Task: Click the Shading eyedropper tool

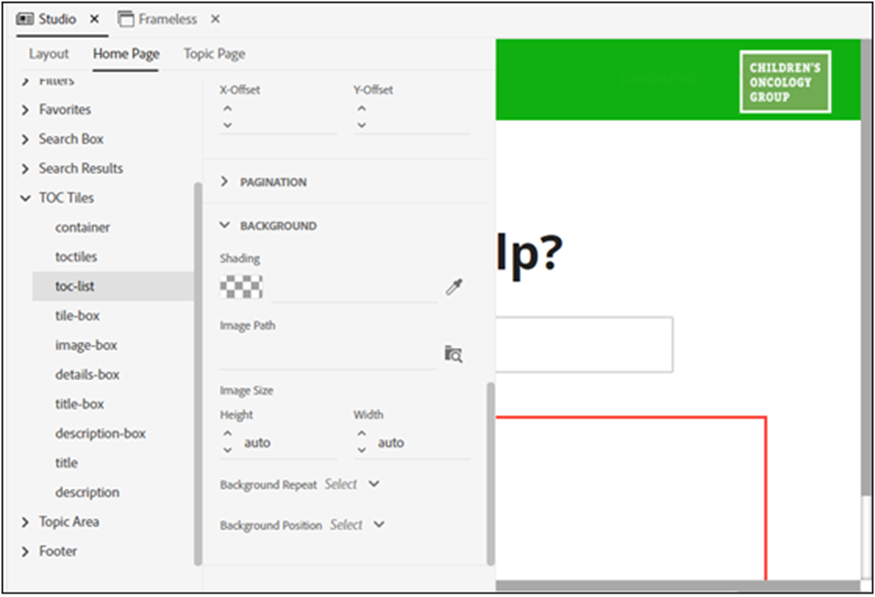Action: pos(454,286)
